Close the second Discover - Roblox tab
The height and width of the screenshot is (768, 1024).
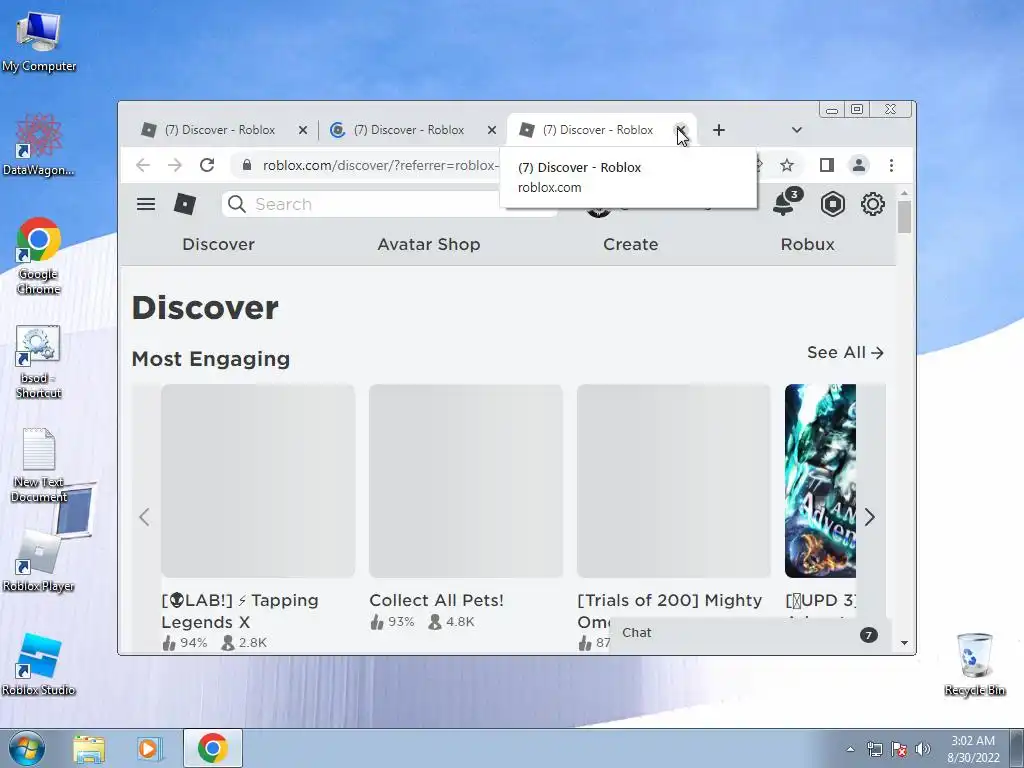point(492,130)
